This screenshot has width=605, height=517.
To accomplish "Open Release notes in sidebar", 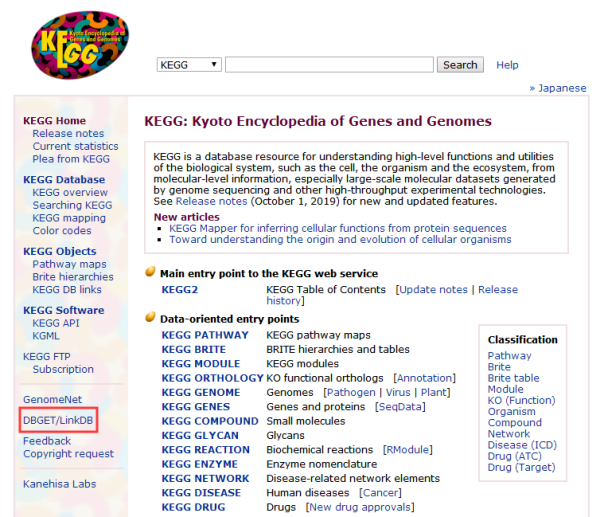I will tap(68, 133).
